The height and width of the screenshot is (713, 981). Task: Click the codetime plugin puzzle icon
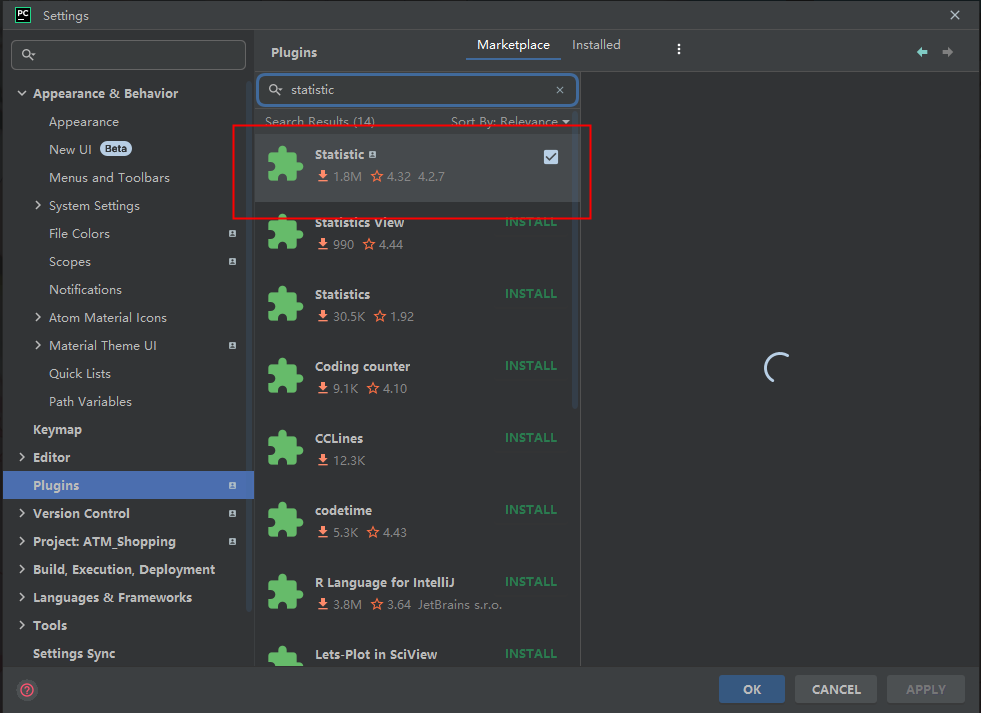pyautogui.click(x=285, y=520)
